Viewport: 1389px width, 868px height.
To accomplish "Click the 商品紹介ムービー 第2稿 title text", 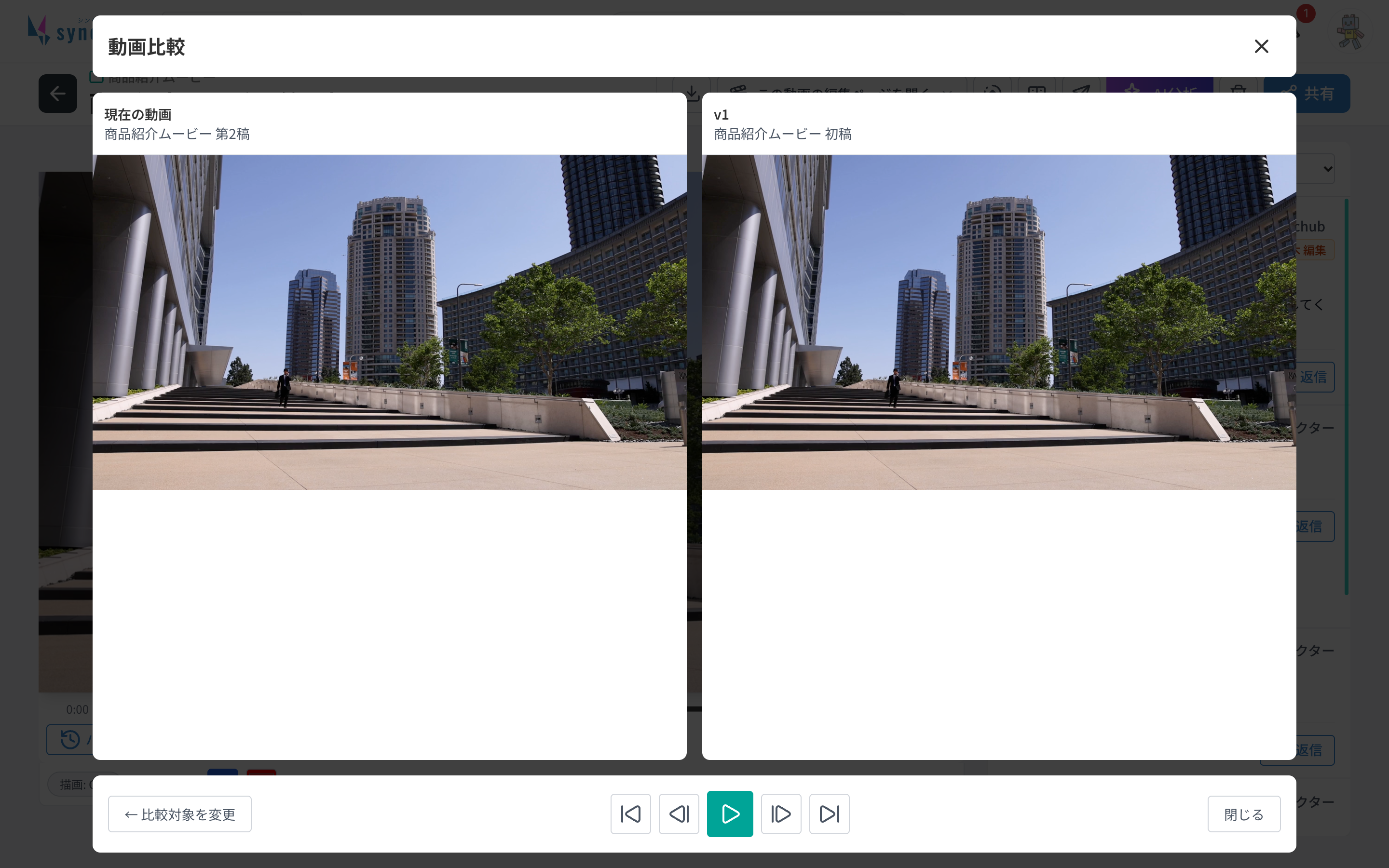I will [x=177, y=134].
